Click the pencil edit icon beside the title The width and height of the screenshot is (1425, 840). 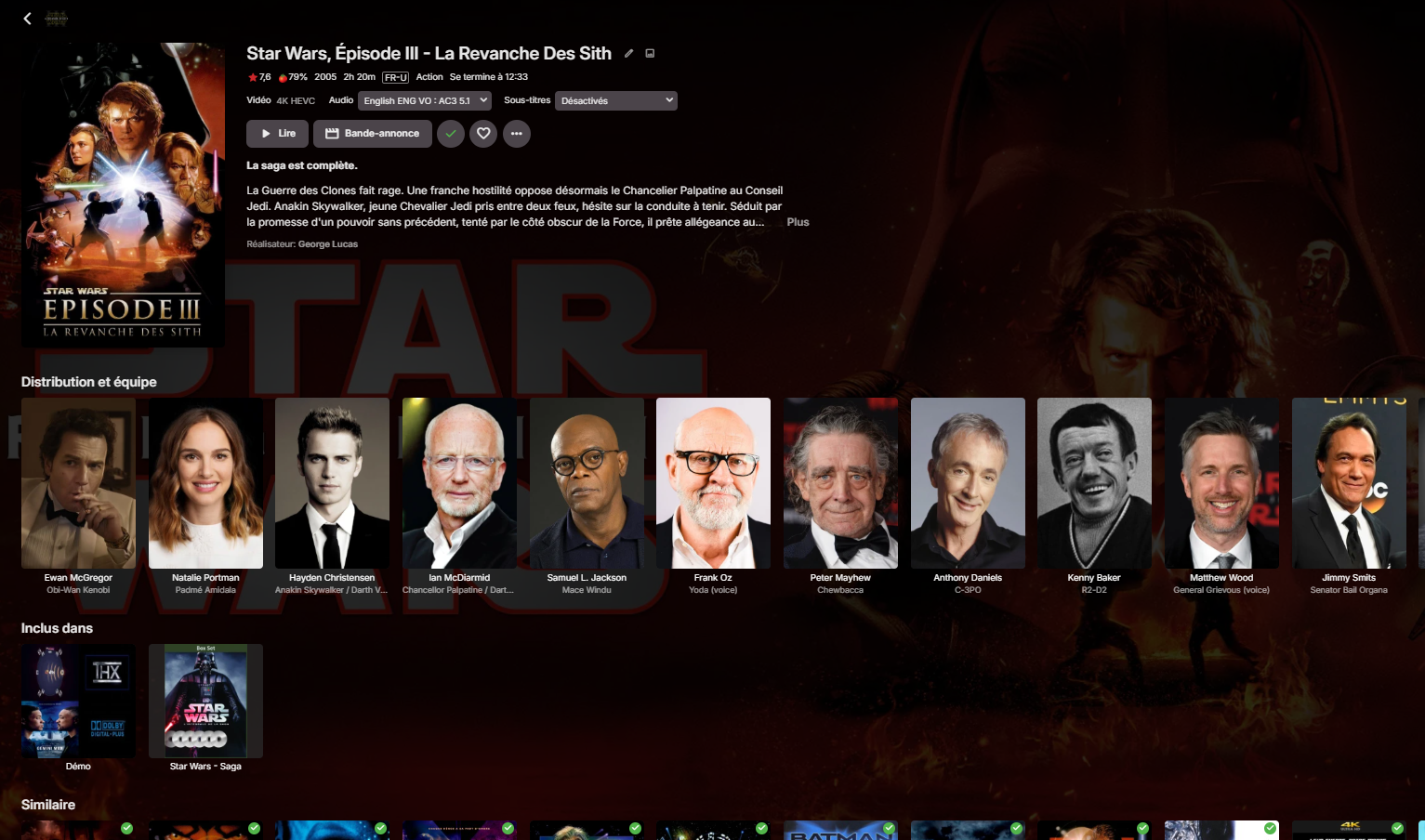pos(628,54)
